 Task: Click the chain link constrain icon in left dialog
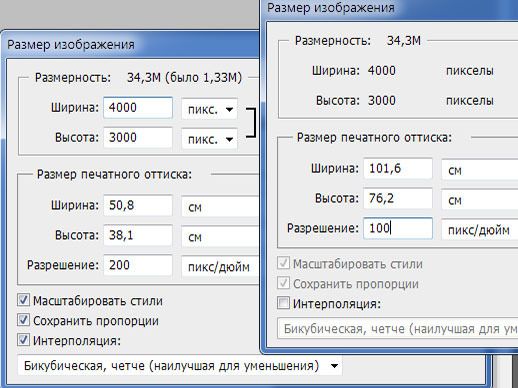point(252,123)
